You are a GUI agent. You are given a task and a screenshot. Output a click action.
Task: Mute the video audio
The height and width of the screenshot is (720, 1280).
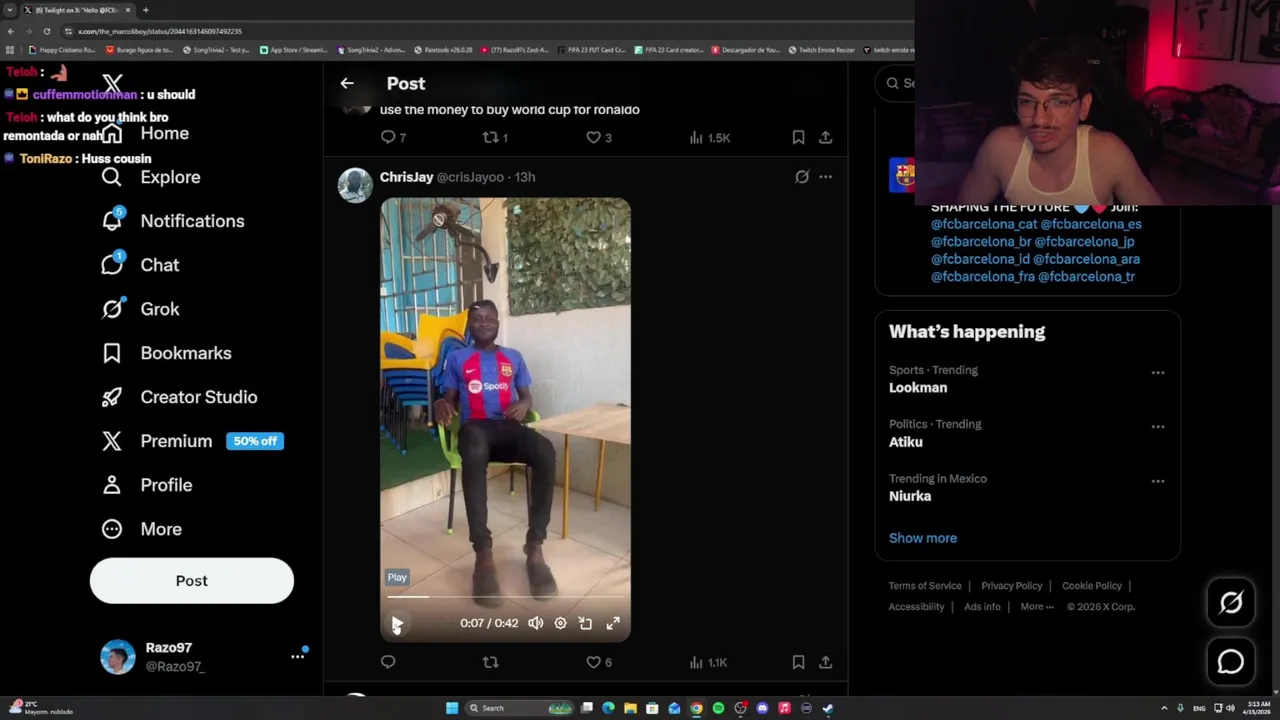536,623
